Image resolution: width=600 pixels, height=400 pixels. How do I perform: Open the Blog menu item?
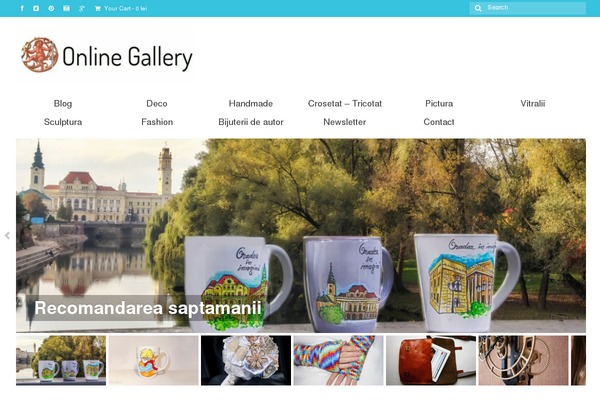[x=63, y=103]
